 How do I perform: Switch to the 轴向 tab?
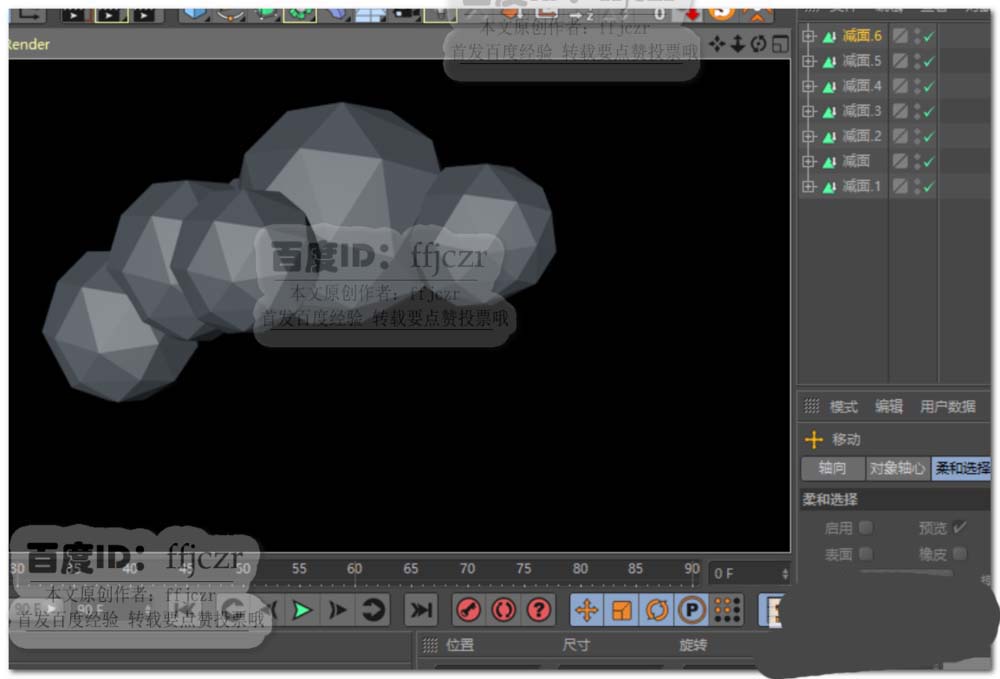(832, 468)
